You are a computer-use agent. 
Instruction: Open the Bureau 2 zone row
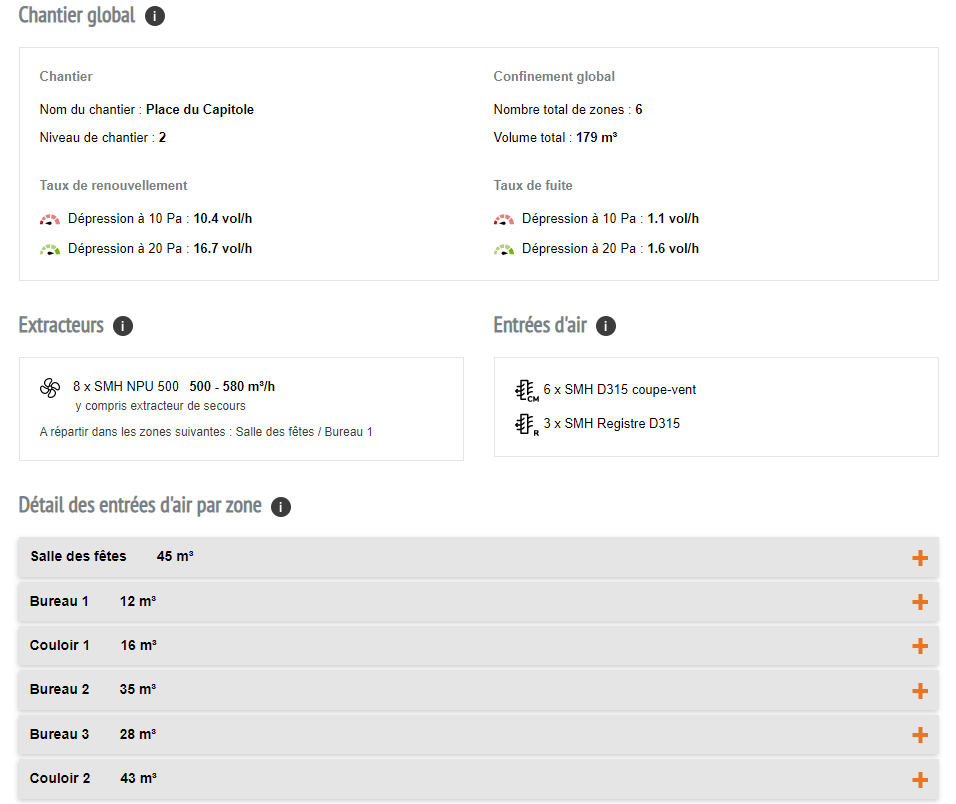coord(479,690)
